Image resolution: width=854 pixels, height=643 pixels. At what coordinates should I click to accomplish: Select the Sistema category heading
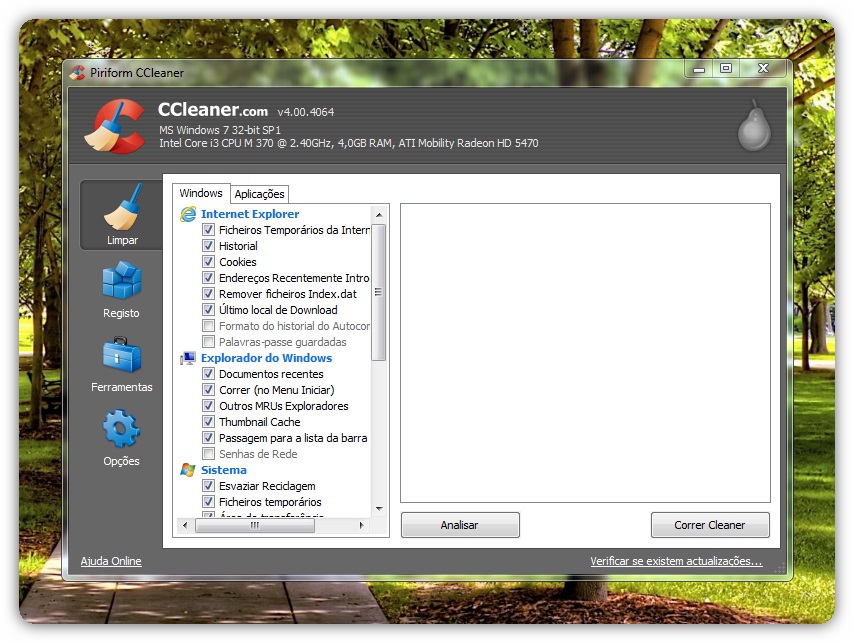tap(224, 470)
